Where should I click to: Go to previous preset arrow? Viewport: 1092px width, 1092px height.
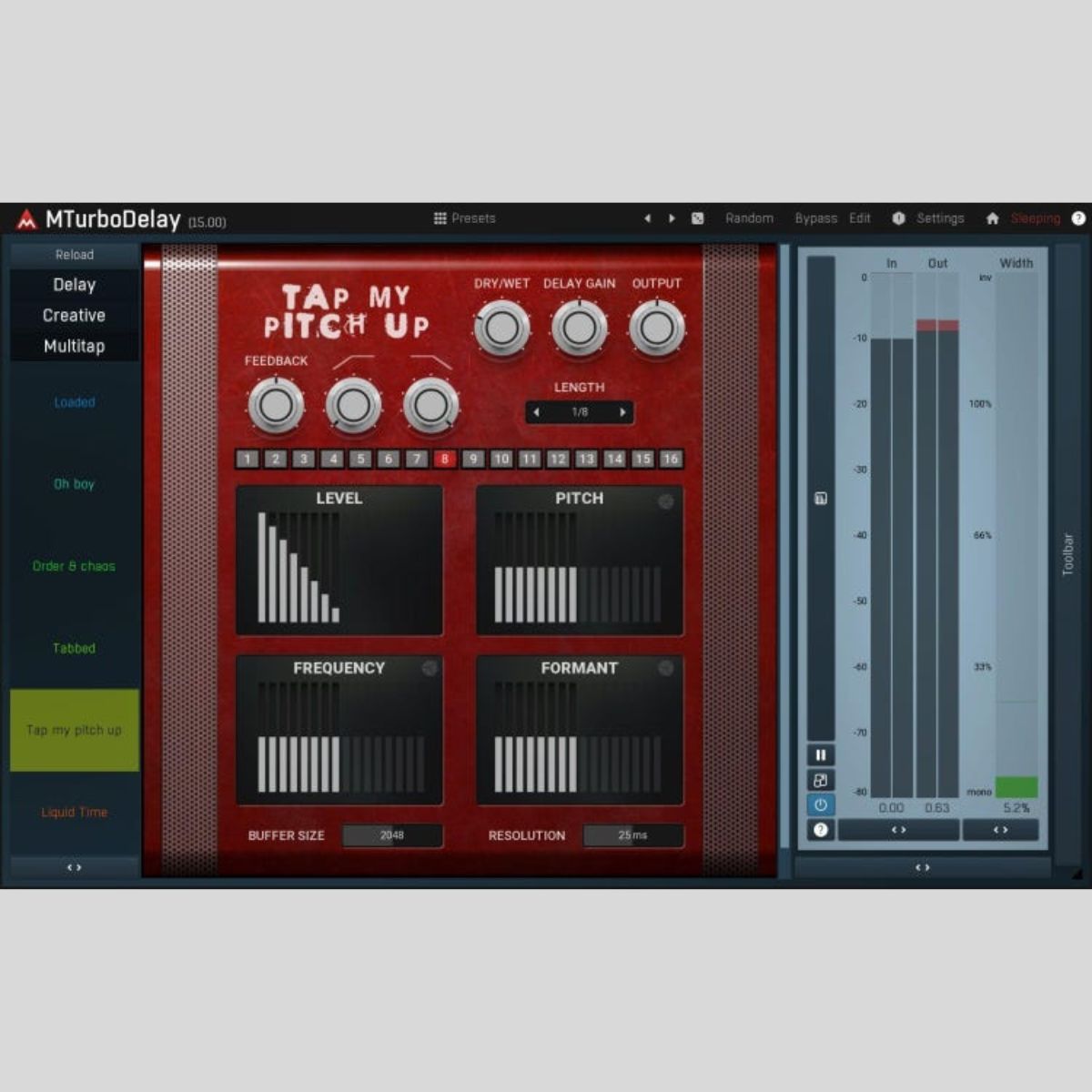click(647, 218)
